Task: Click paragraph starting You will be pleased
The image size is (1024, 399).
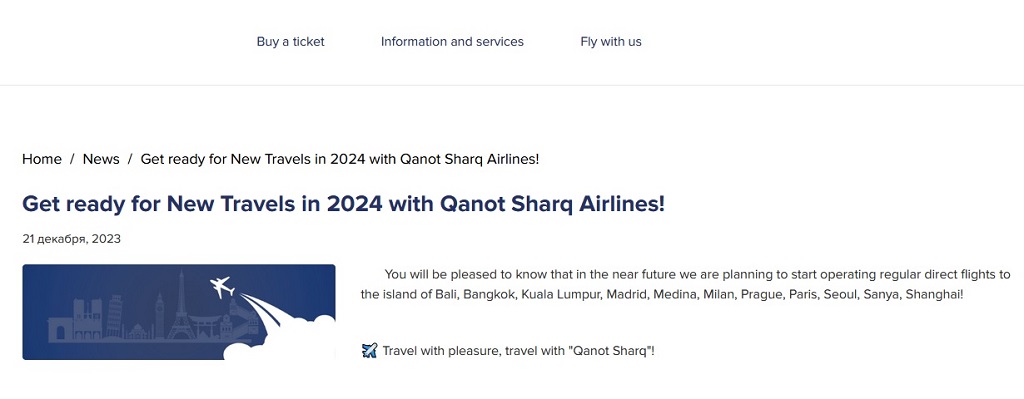Action: coord(686,284)
